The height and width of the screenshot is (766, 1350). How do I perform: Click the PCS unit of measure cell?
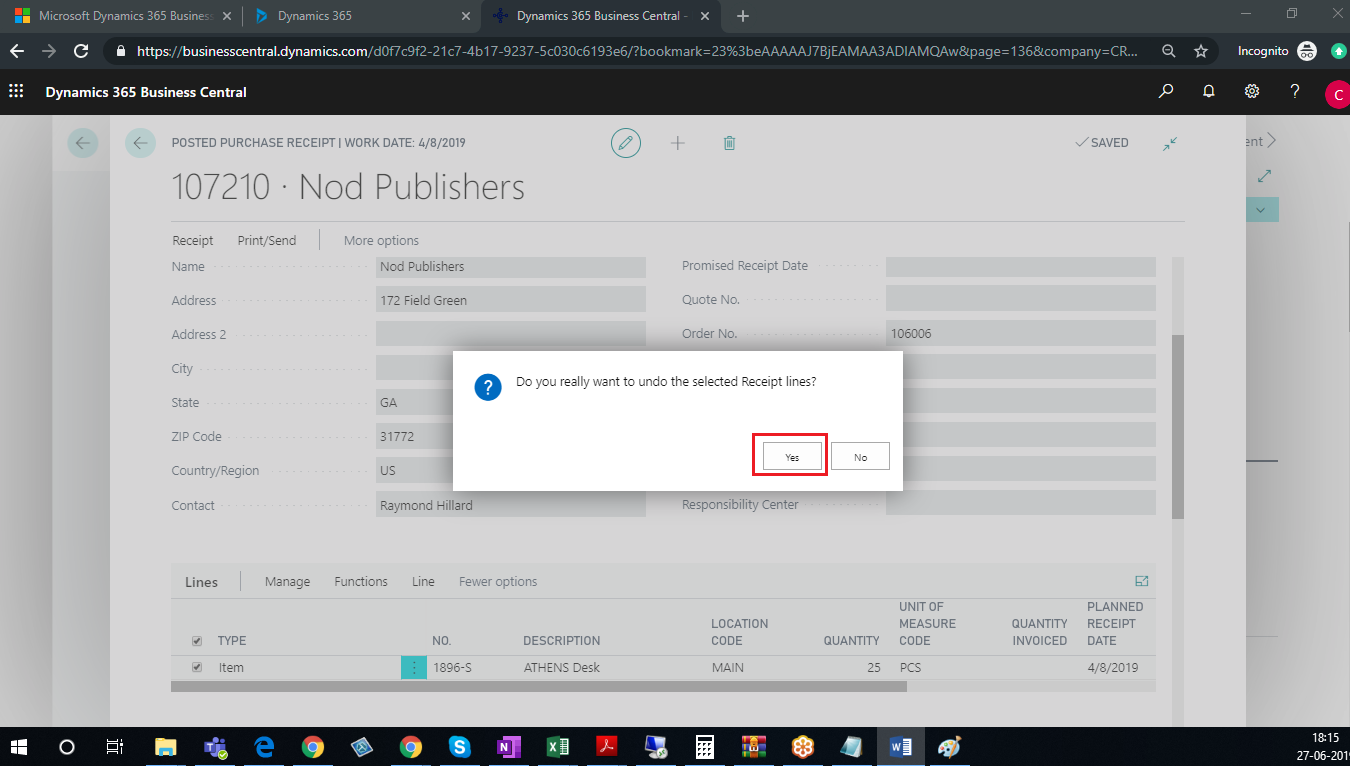pos(910,667)
